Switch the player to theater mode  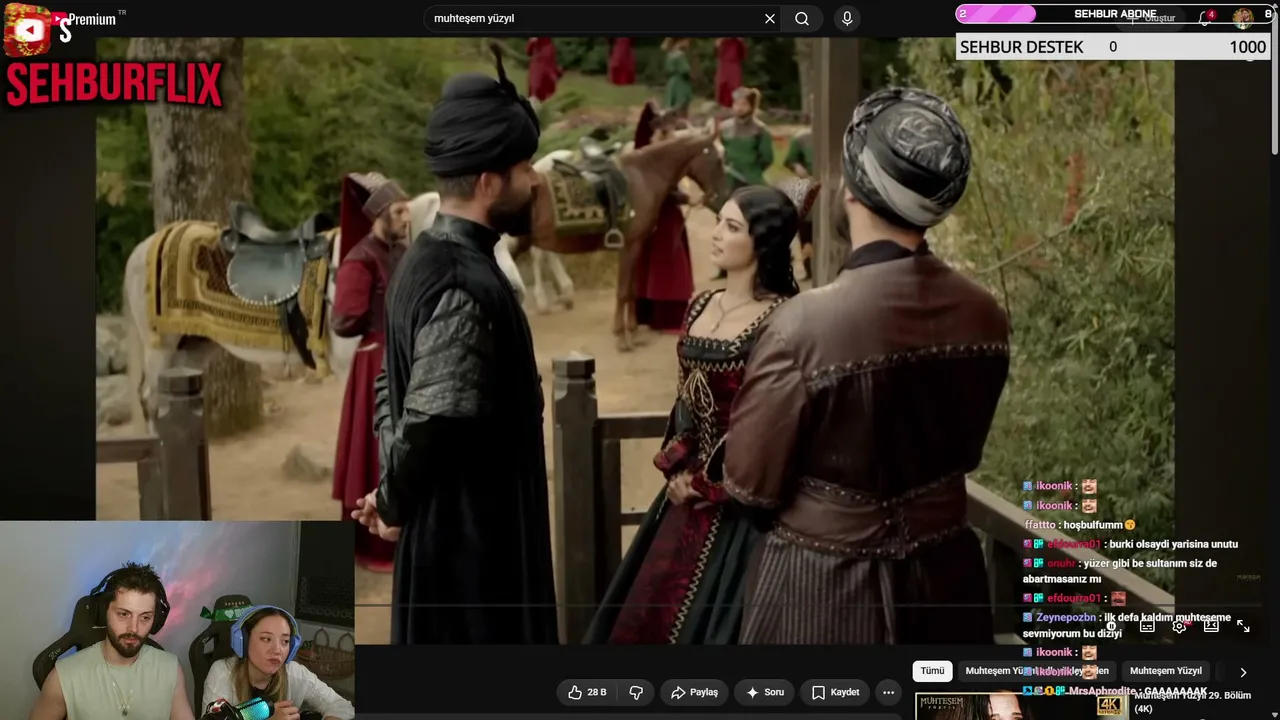coord(1211,626)
